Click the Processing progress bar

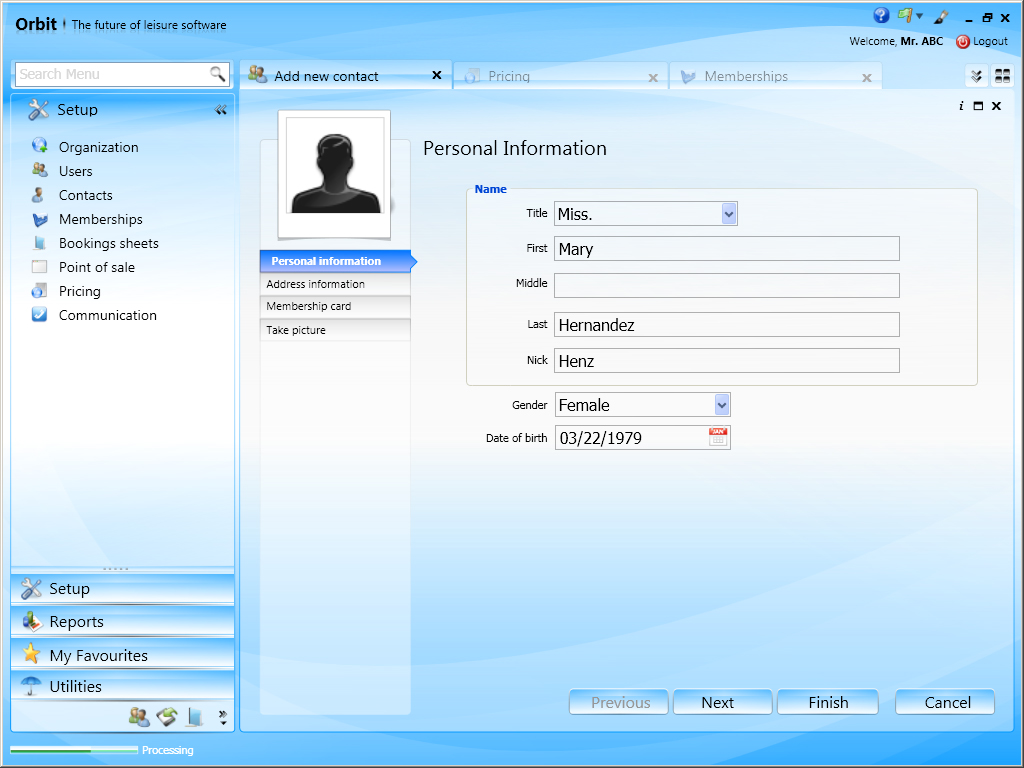pos(74,750)
